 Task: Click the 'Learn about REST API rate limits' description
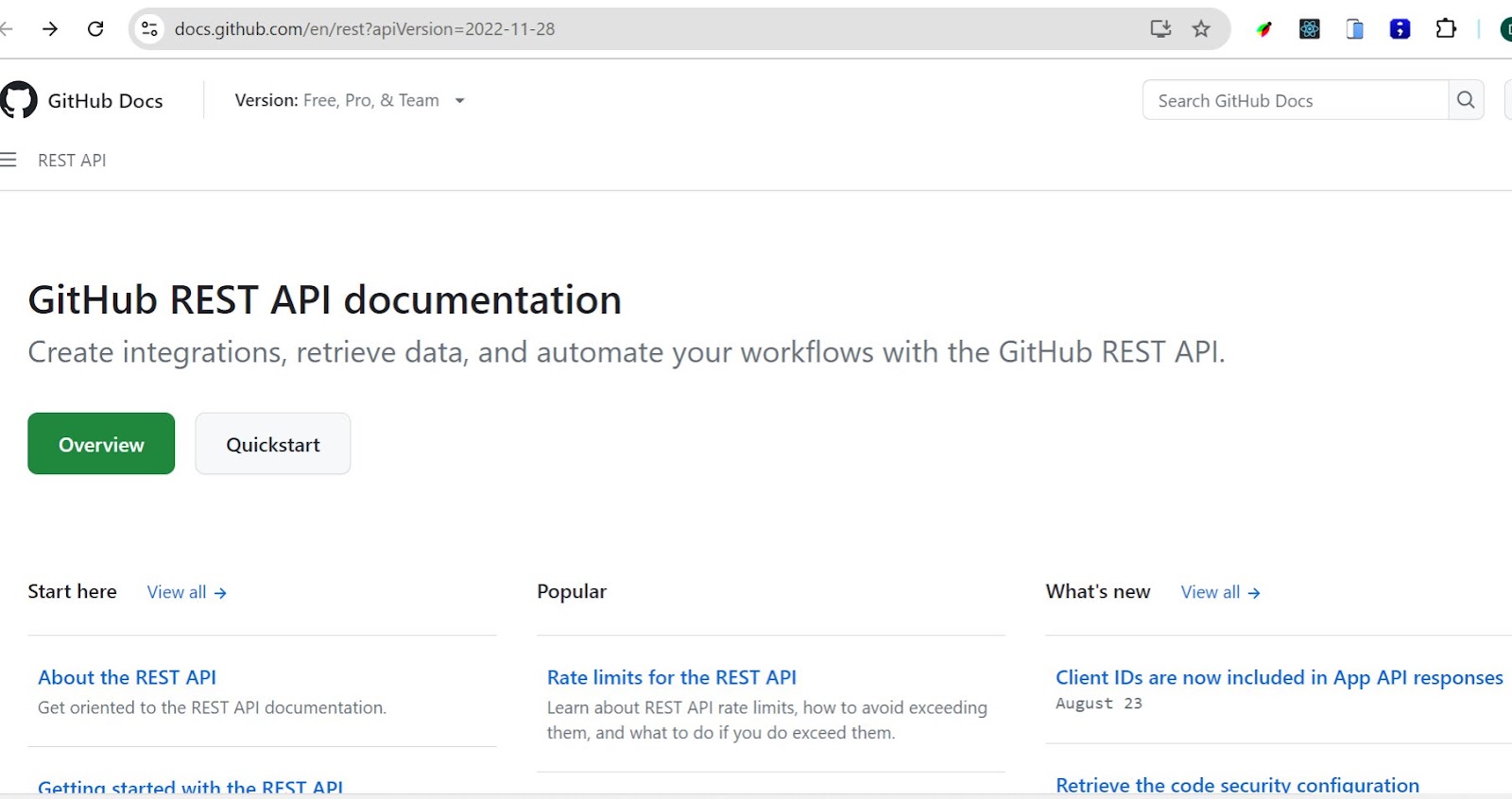coord(767,720)
